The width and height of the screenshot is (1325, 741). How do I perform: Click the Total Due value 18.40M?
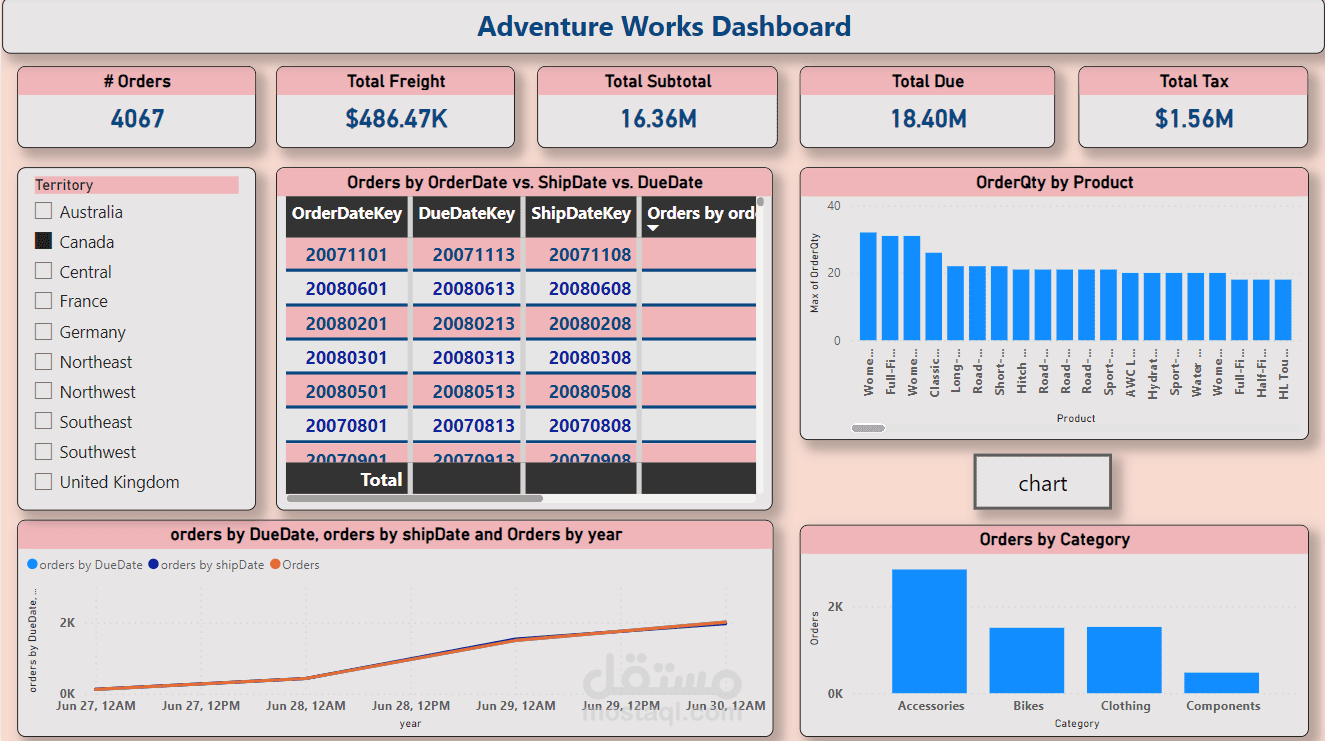[x=928, y=119]
